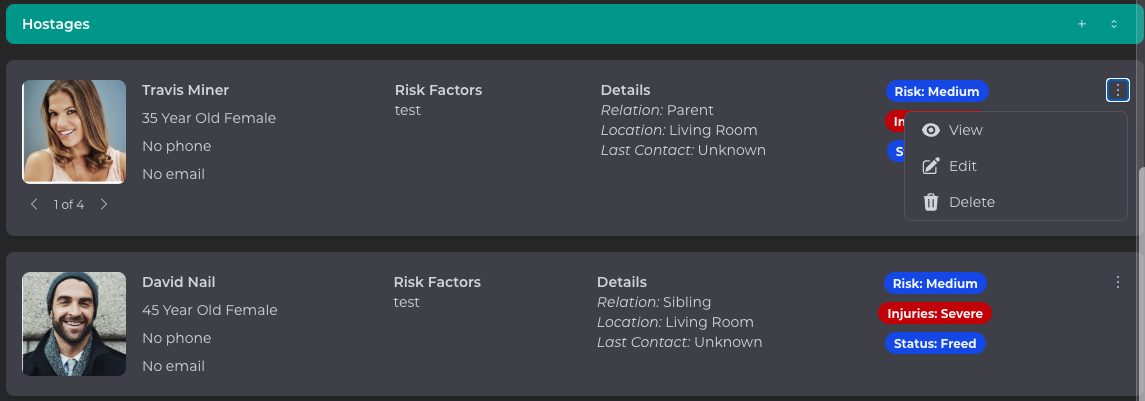Click Travis Miner's Risk: Medium badge
The height and width of the screenshot is (401, 1145).
936,91
